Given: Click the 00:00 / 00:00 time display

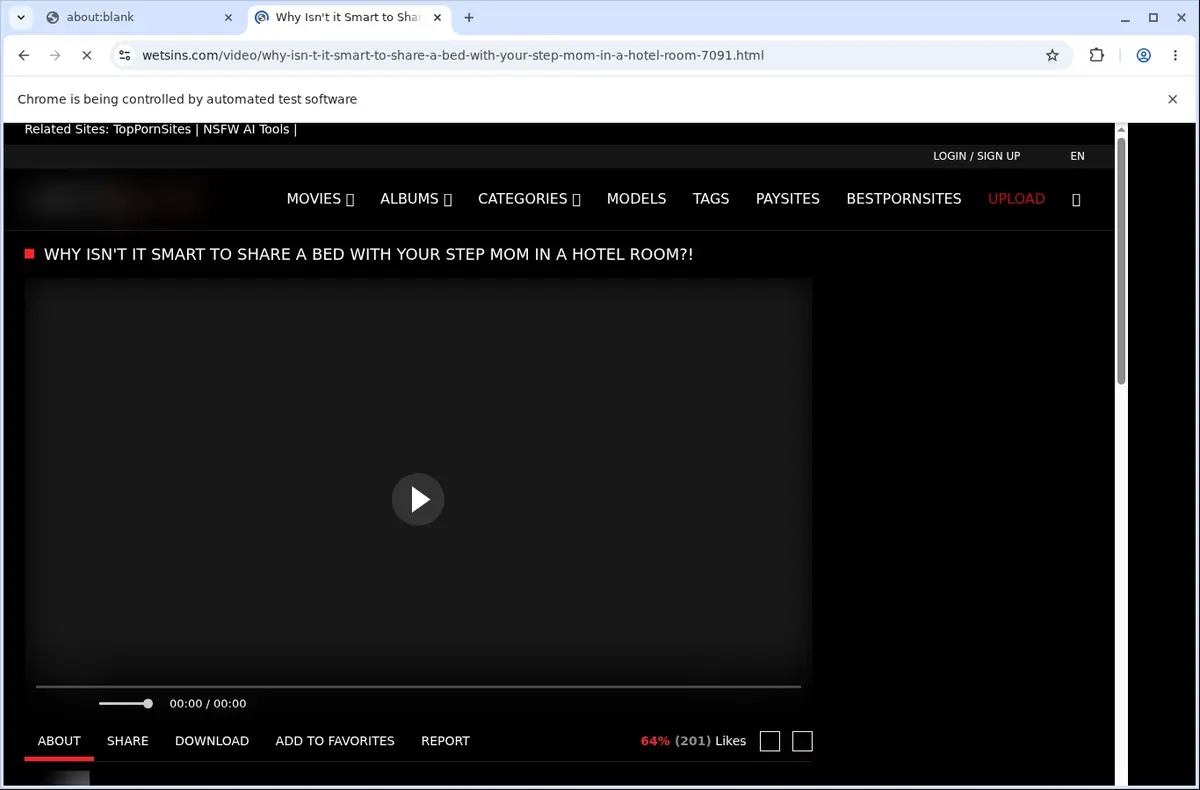Looking at the screenshot, I should click(x=208, y=704).
